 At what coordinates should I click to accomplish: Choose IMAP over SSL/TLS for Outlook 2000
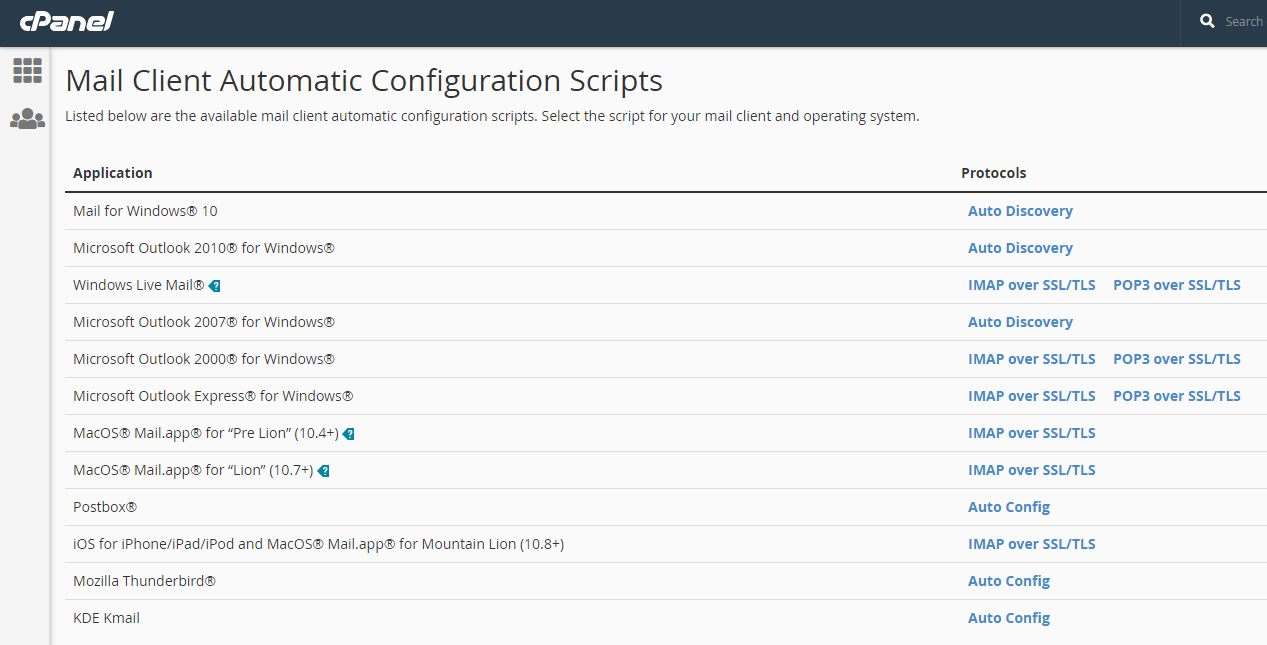click(1032, 359)
